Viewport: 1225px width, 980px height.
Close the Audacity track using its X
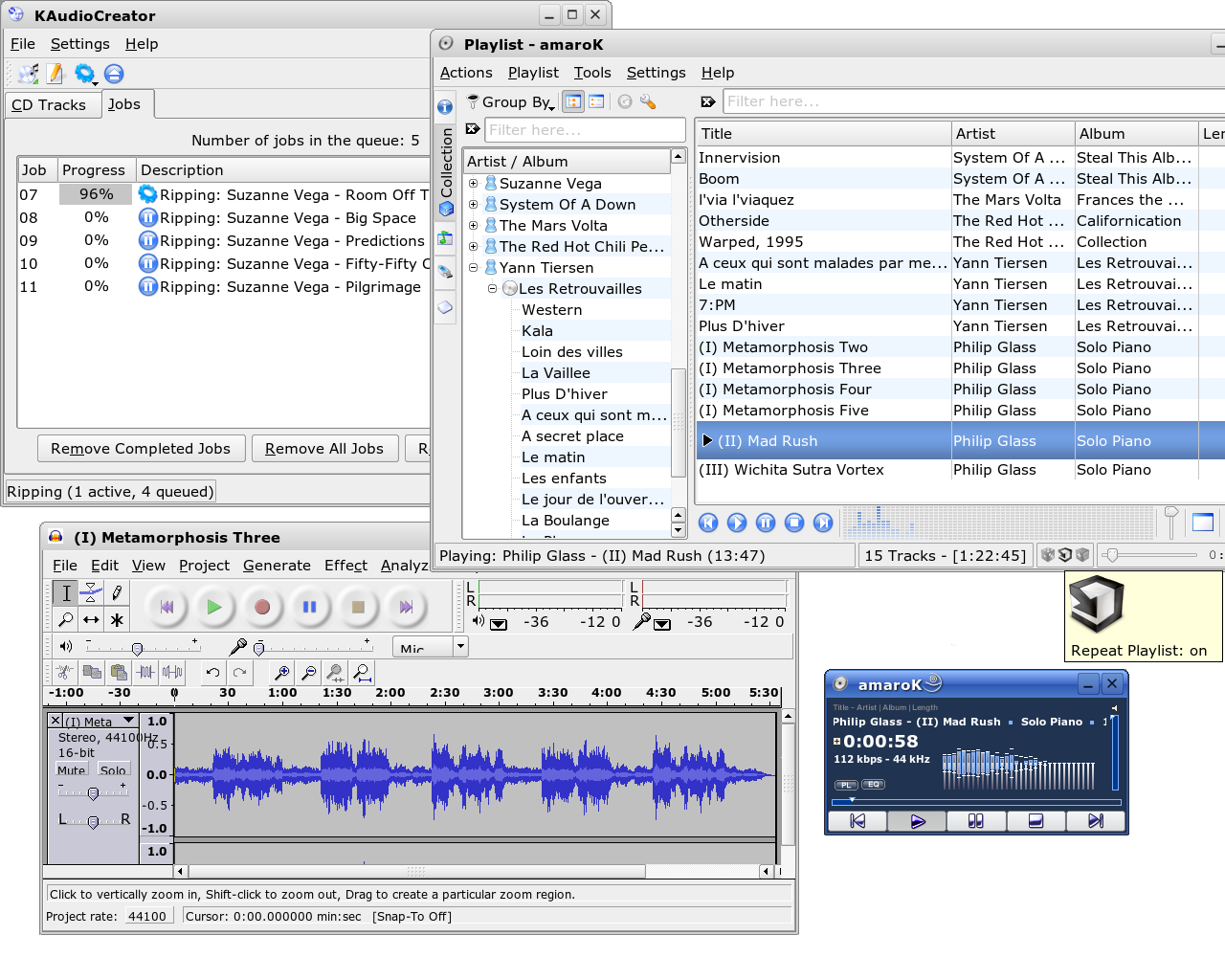(x=55, y=721)
